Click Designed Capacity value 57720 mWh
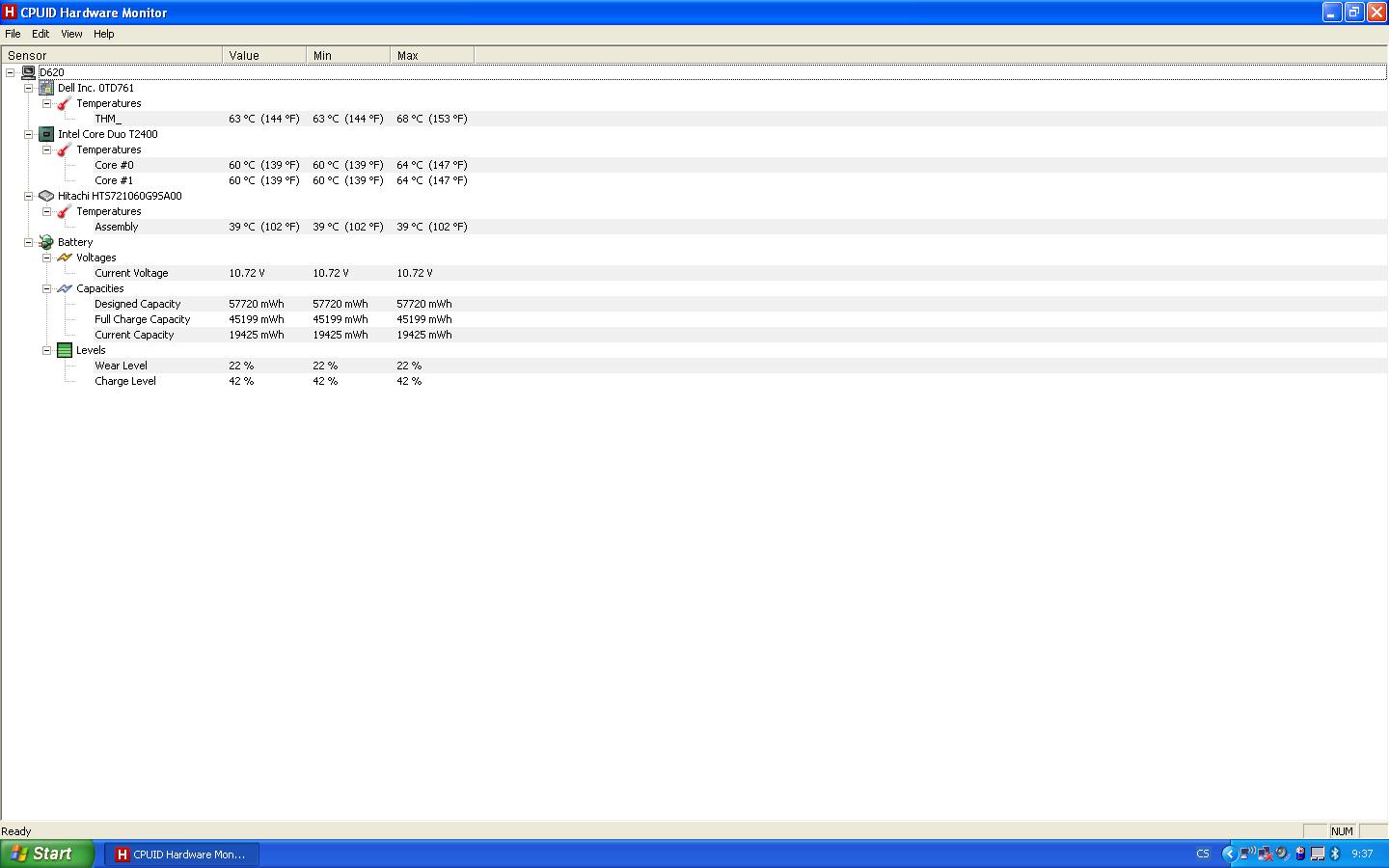This screenshot has height=868, width=1389. coord(257,304)
